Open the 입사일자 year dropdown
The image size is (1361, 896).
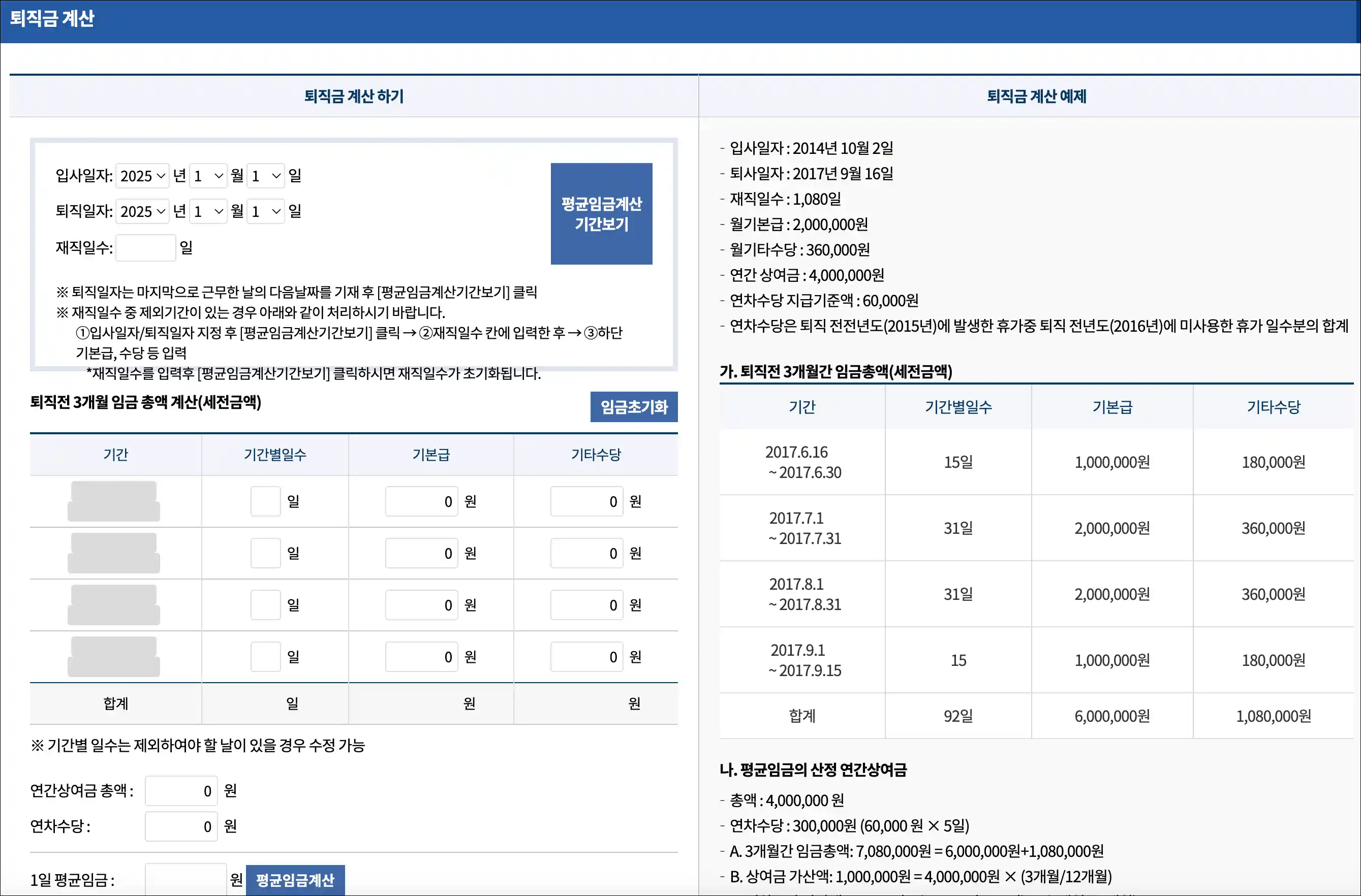click(142, 175)
